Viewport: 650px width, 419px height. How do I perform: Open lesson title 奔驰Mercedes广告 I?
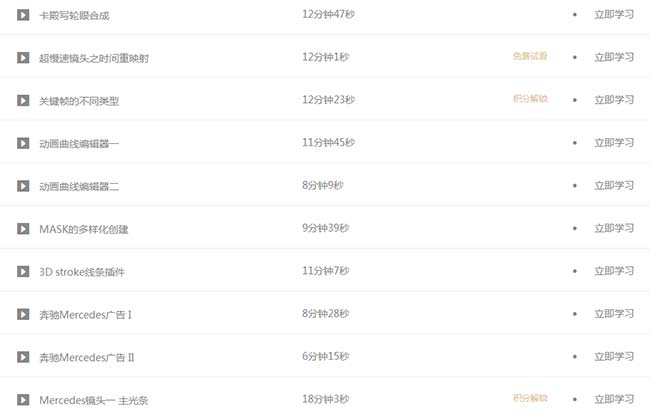pyautogui.click(x=86, y=315)
